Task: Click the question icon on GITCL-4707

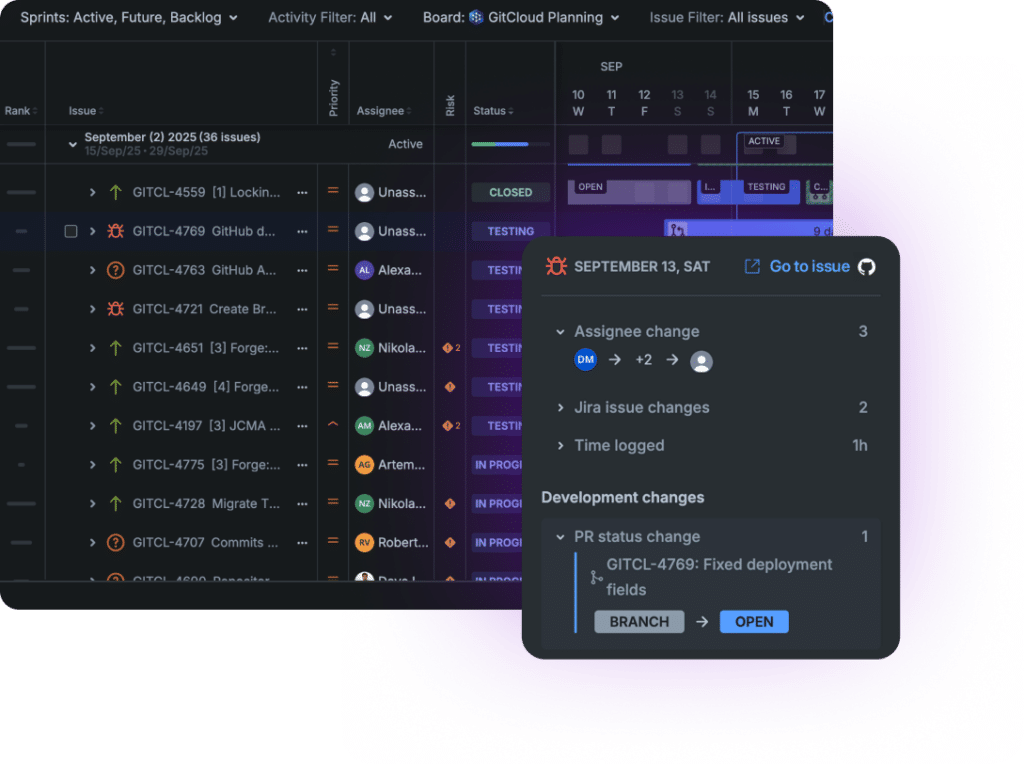Action: tap(116, 543)
